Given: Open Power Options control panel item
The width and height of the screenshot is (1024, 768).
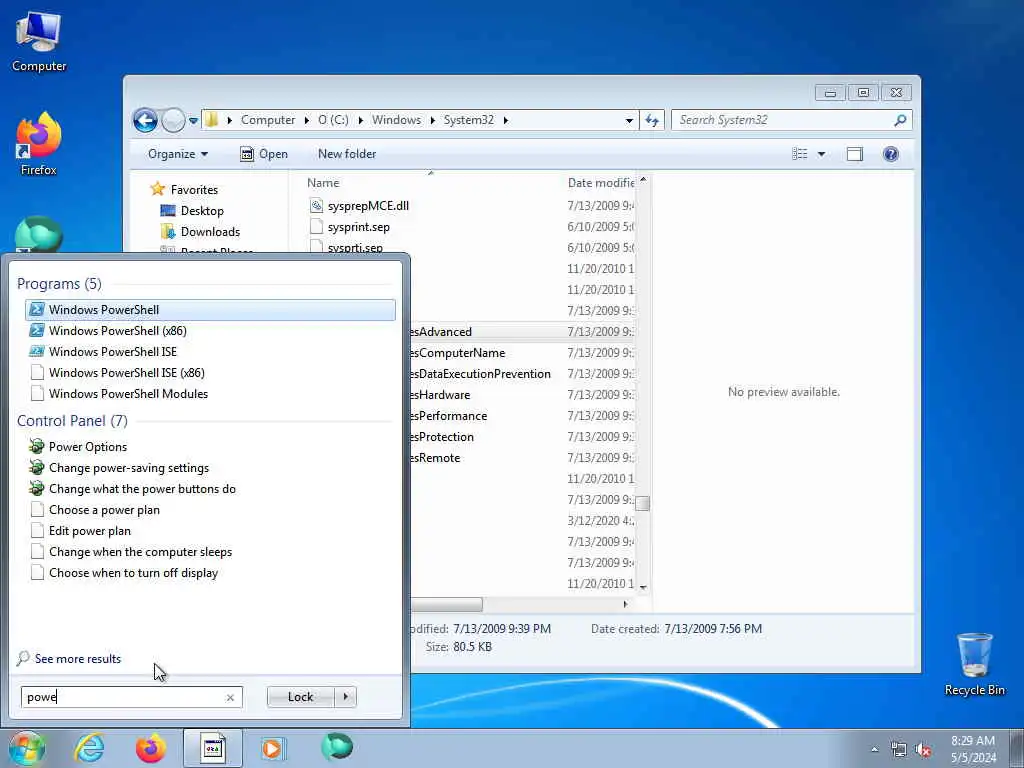Looking at the screenshot, I should pyautogui.click(x=210, y=447).
